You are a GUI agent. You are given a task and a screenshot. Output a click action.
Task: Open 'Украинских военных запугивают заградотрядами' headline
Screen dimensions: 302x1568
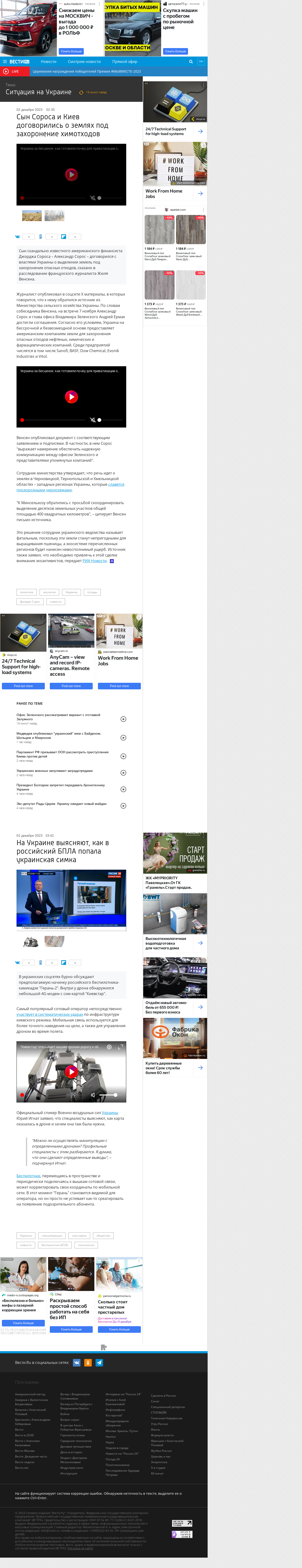click(x=55, y=771)
